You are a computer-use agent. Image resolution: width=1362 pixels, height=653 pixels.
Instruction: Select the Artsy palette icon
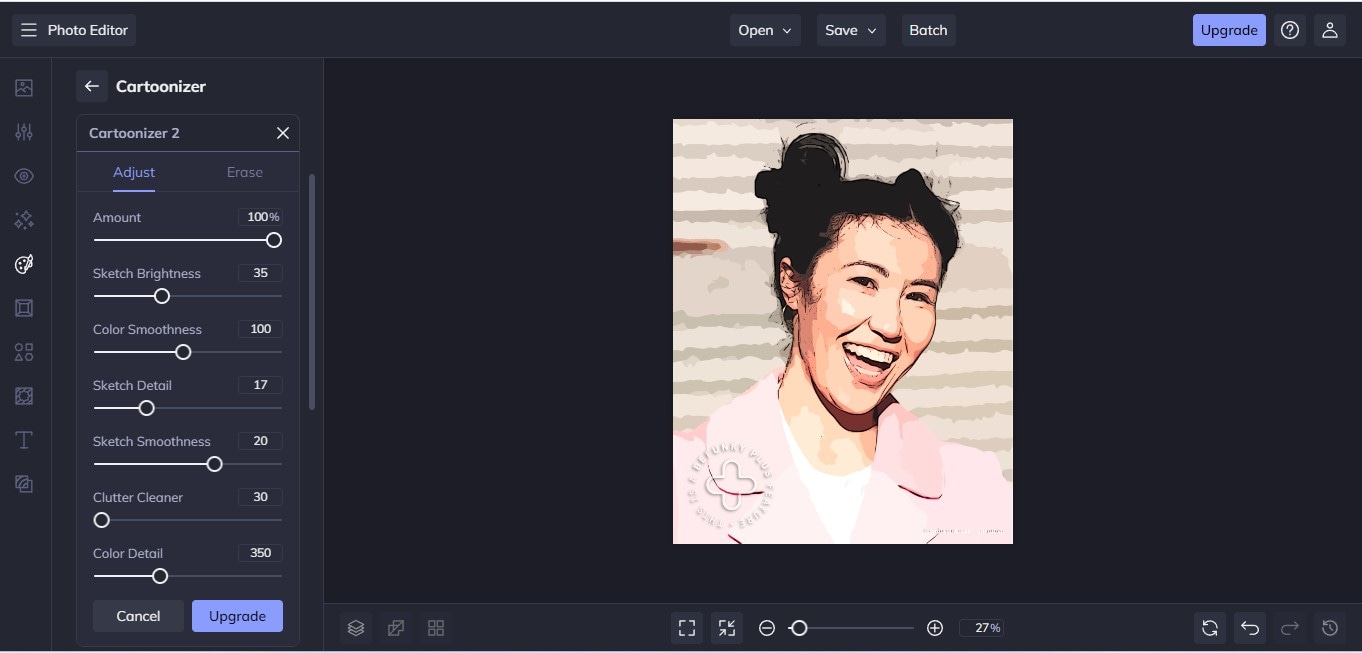click(24, 264)
